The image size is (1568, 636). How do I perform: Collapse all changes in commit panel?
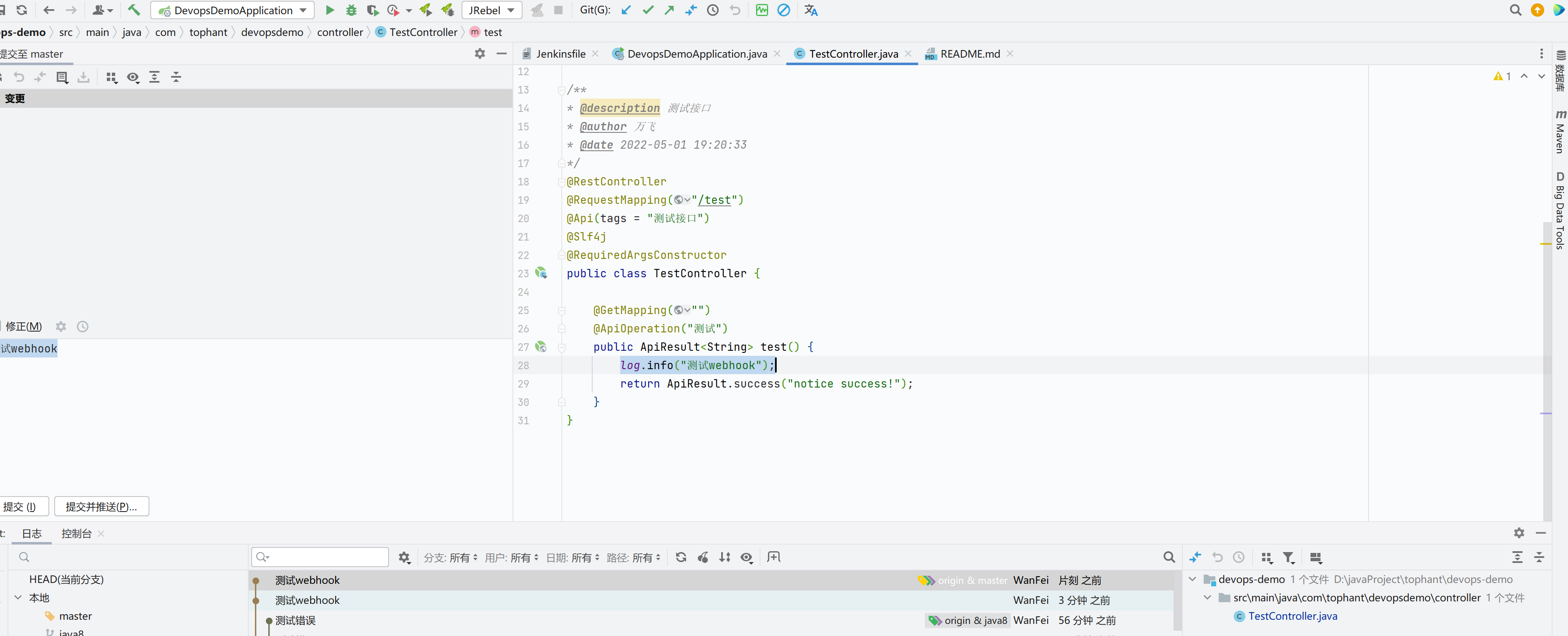(x=177, y=77)
